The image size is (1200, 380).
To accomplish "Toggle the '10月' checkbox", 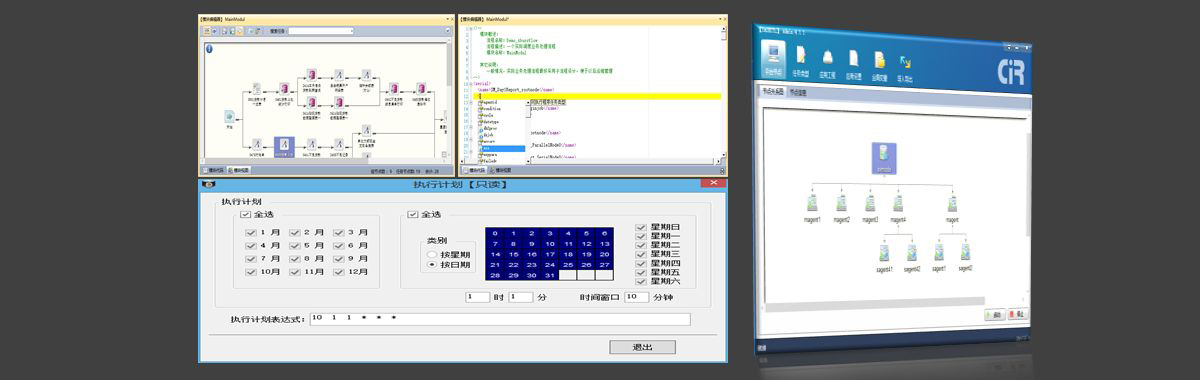I will point(250,272).
